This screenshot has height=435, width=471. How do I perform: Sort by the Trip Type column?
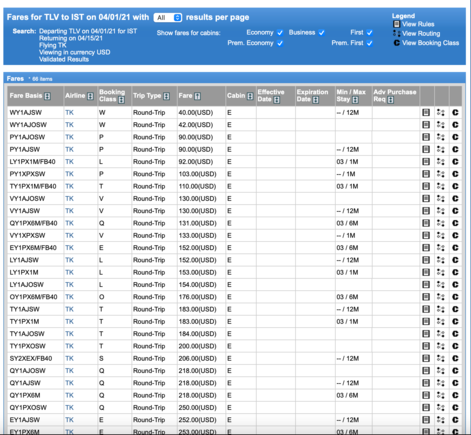166,96
